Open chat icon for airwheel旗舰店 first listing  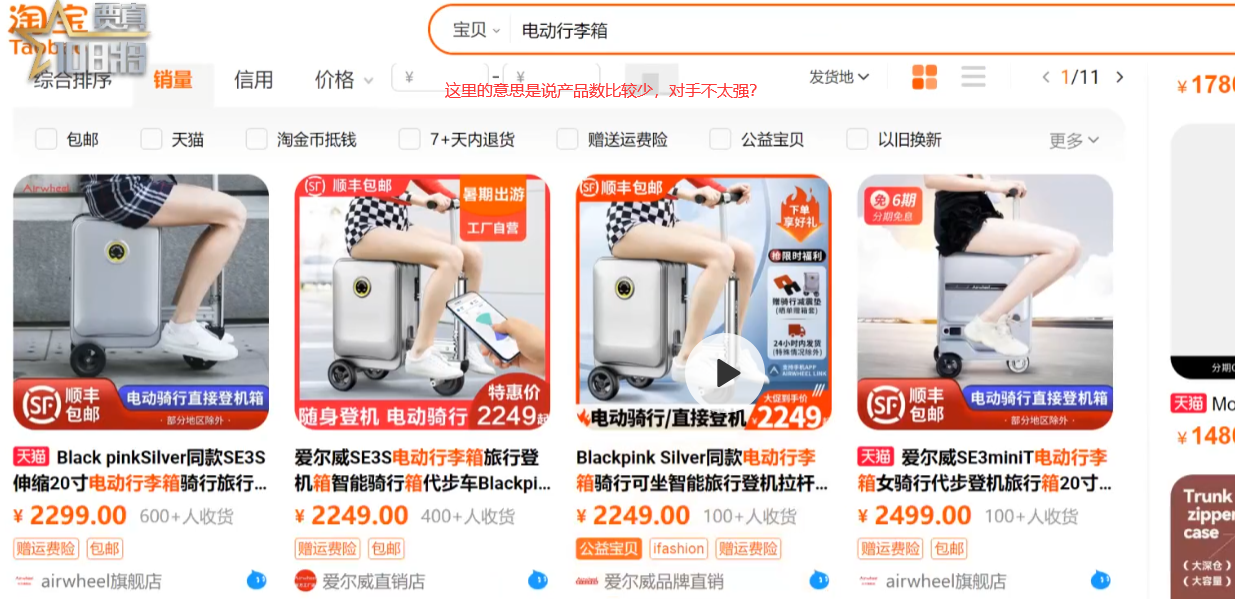click(257, 579)
